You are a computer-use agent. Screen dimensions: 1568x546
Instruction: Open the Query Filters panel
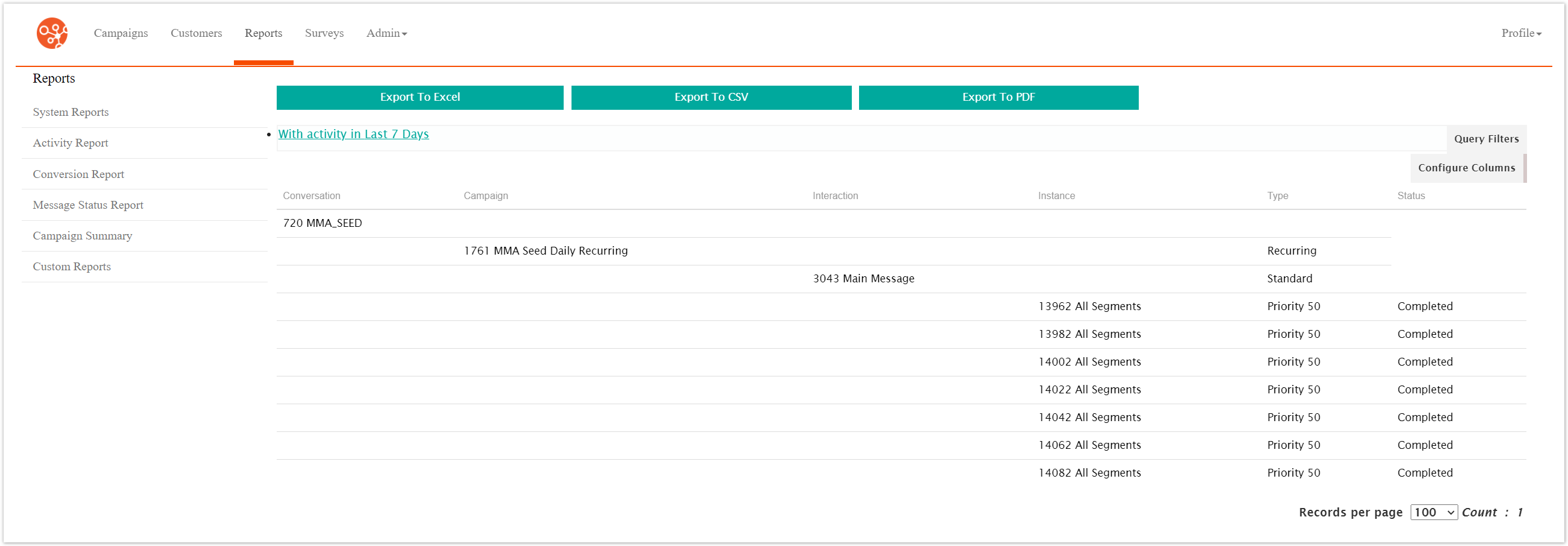(x=1486, y=138)
